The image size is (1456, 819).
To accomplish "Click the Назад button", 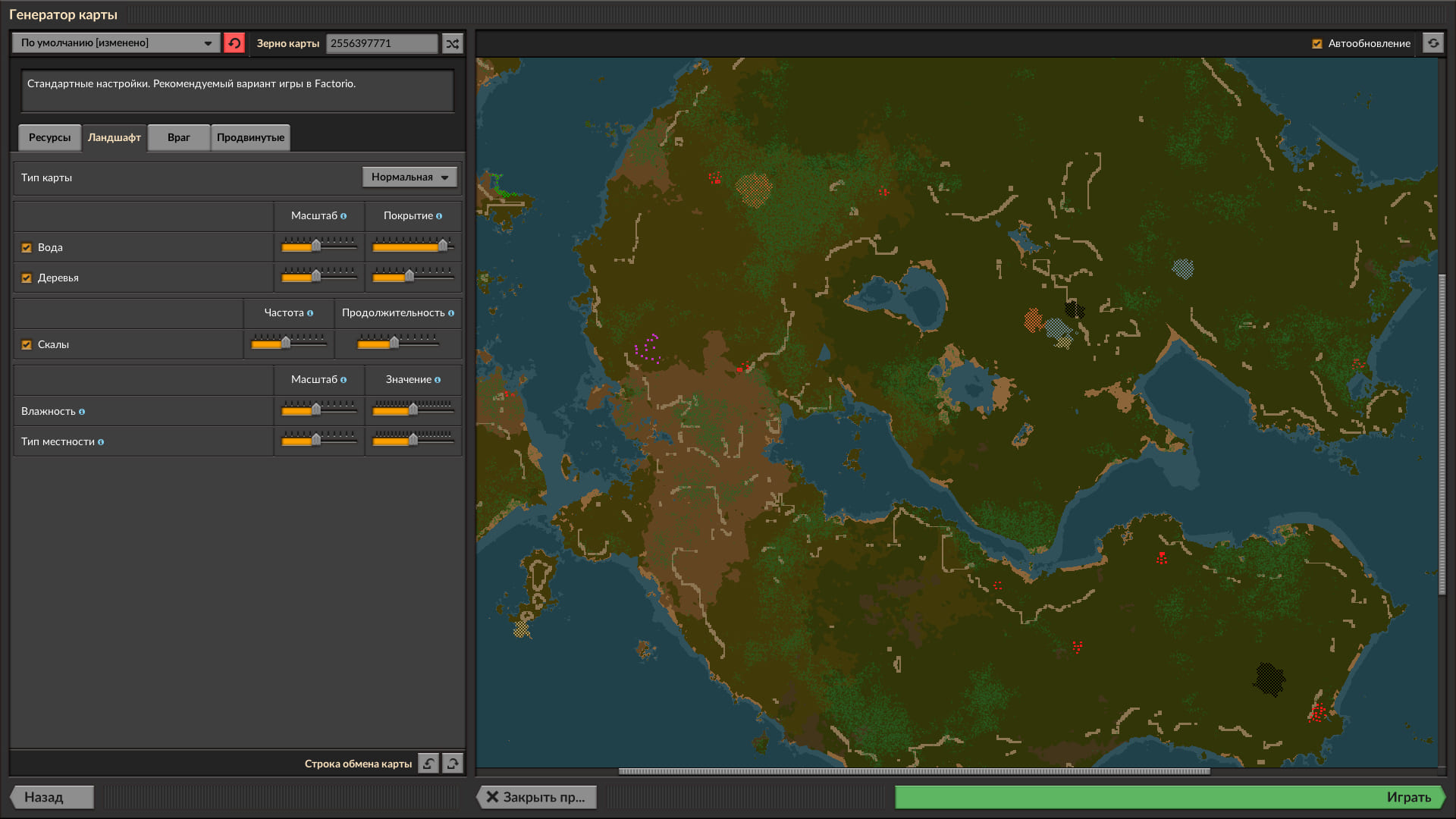I will (x=52, y=797).
